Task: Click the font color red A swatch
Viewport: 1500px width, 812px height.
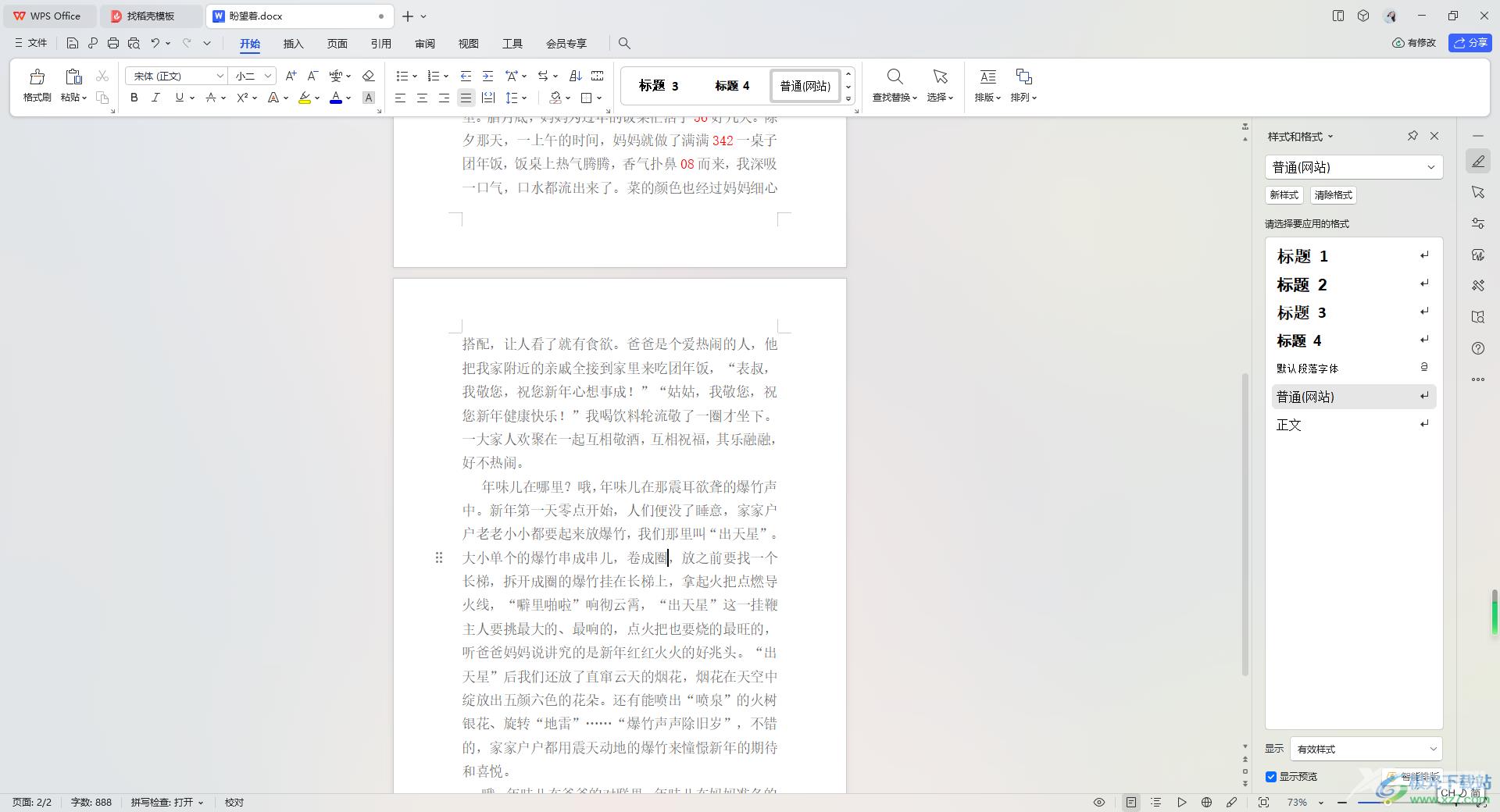Action: [x=336, y=98]
